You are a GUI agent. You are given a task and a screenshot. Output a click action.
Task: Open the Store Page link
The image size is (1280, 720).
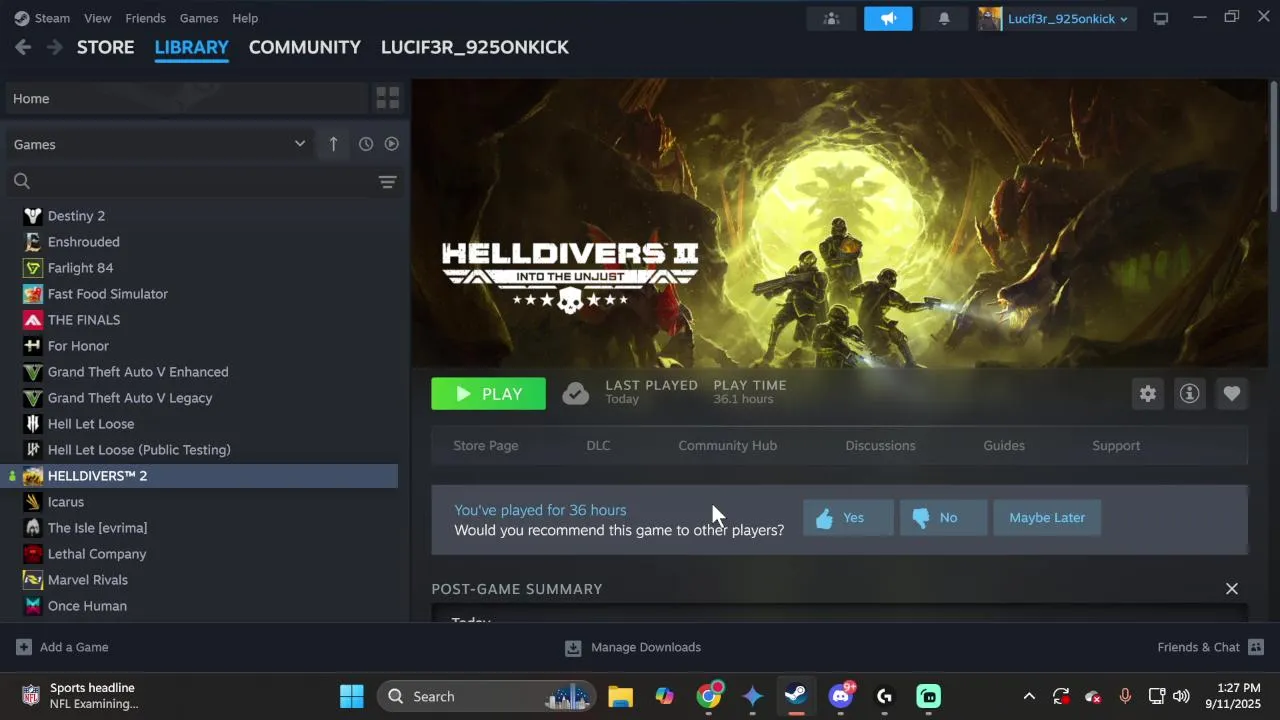pos(486,446)
